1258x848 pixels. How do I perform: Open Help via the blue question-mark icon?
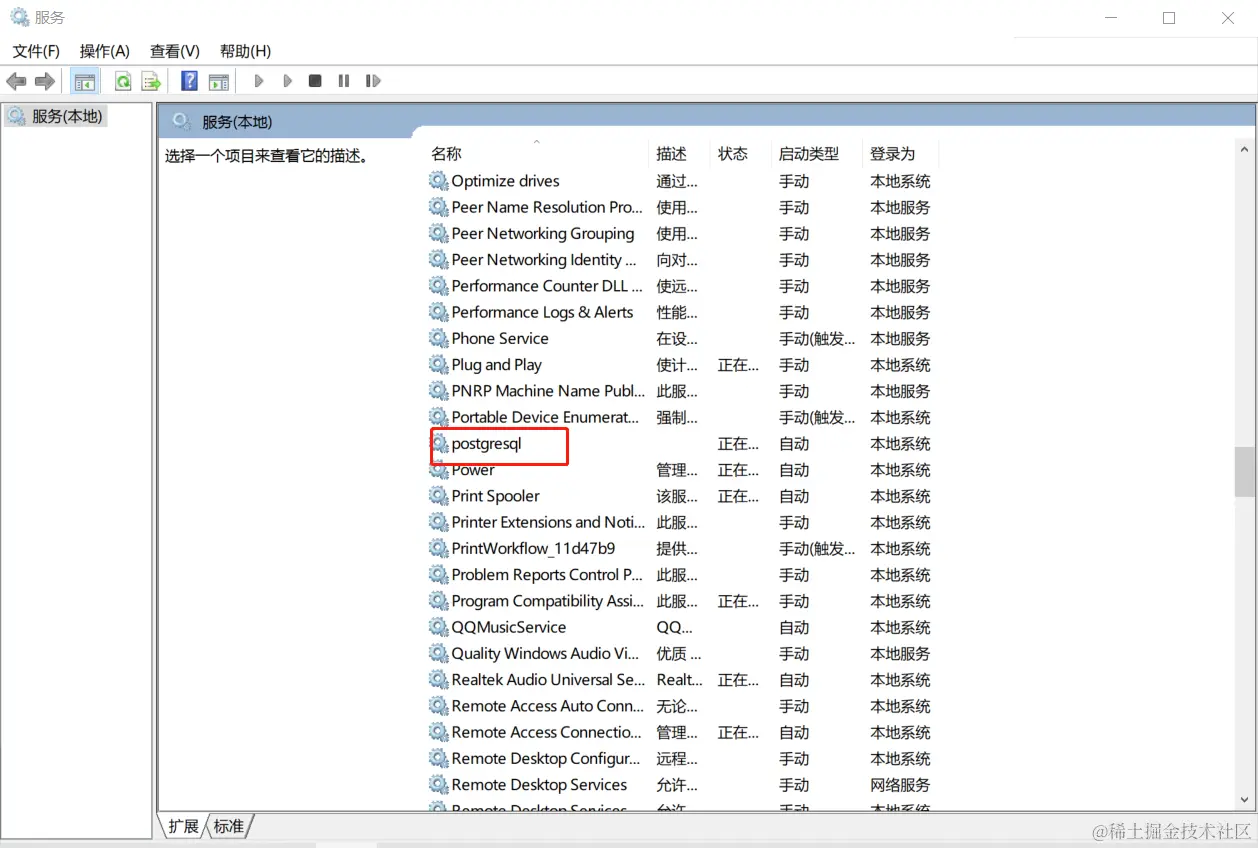click(x=189, y=81)
